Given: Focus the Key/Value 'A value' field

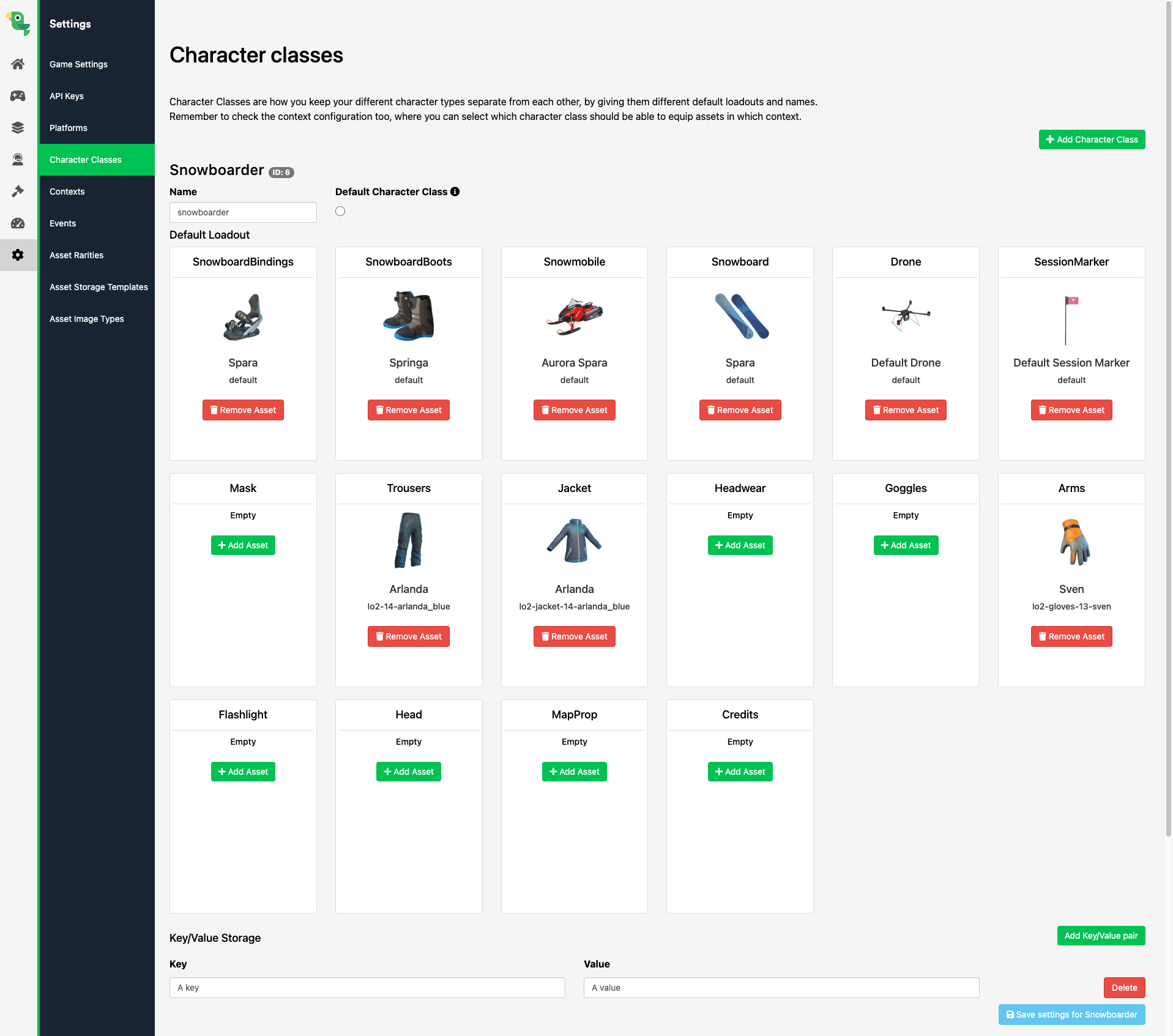Looking at the screenshot, I should click(x=781, y=988).
